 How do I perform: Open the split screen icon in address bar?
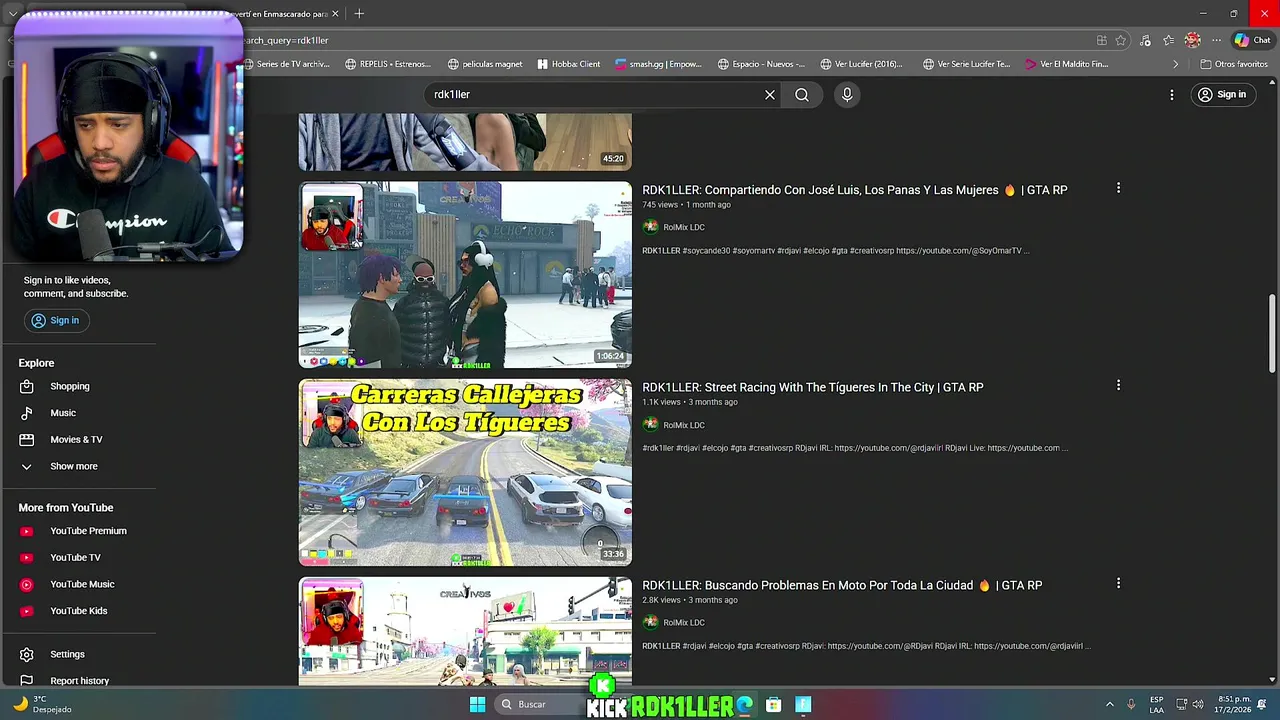[1102, 40]
